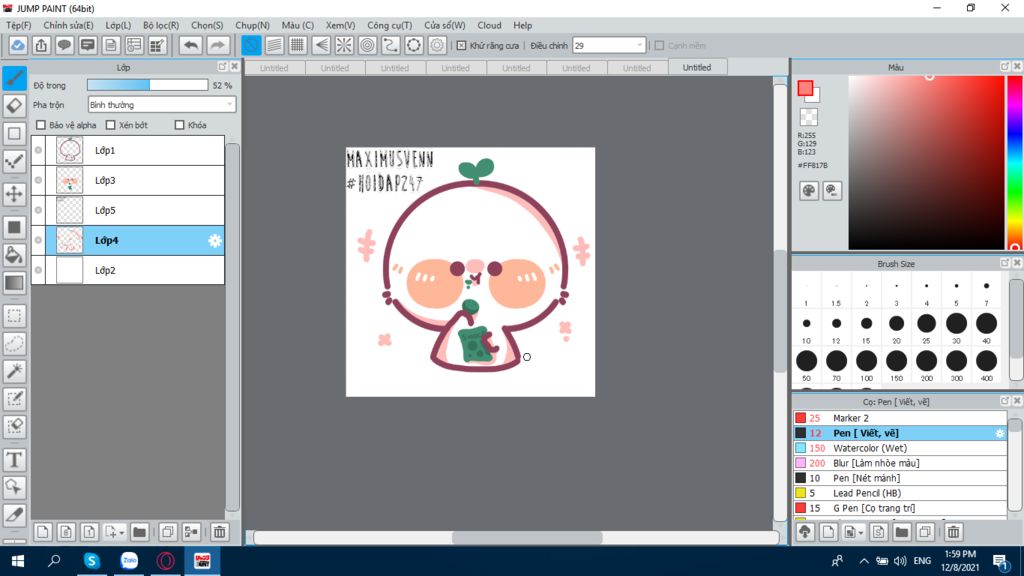
Task: Open Zalo from the taskbar
Action: click(129, 561)
